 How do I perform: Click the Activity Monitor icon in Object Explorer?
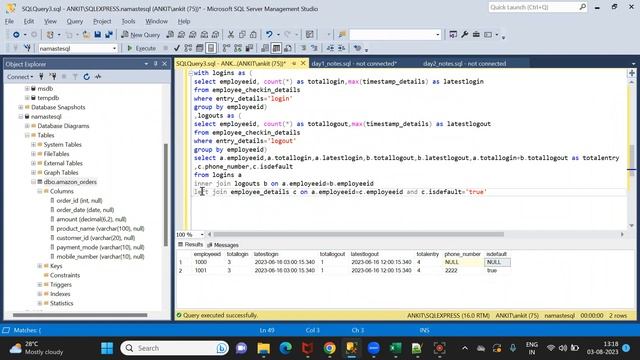pos(98,77)
